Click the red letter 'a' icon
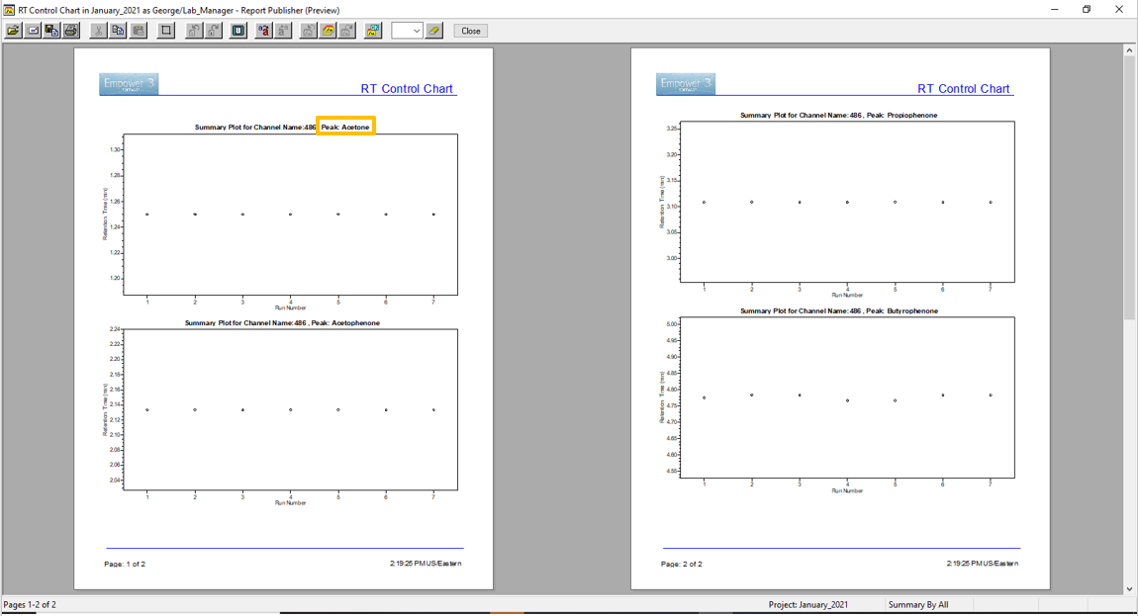This screenshot has width=1138, height=616. 263,30
